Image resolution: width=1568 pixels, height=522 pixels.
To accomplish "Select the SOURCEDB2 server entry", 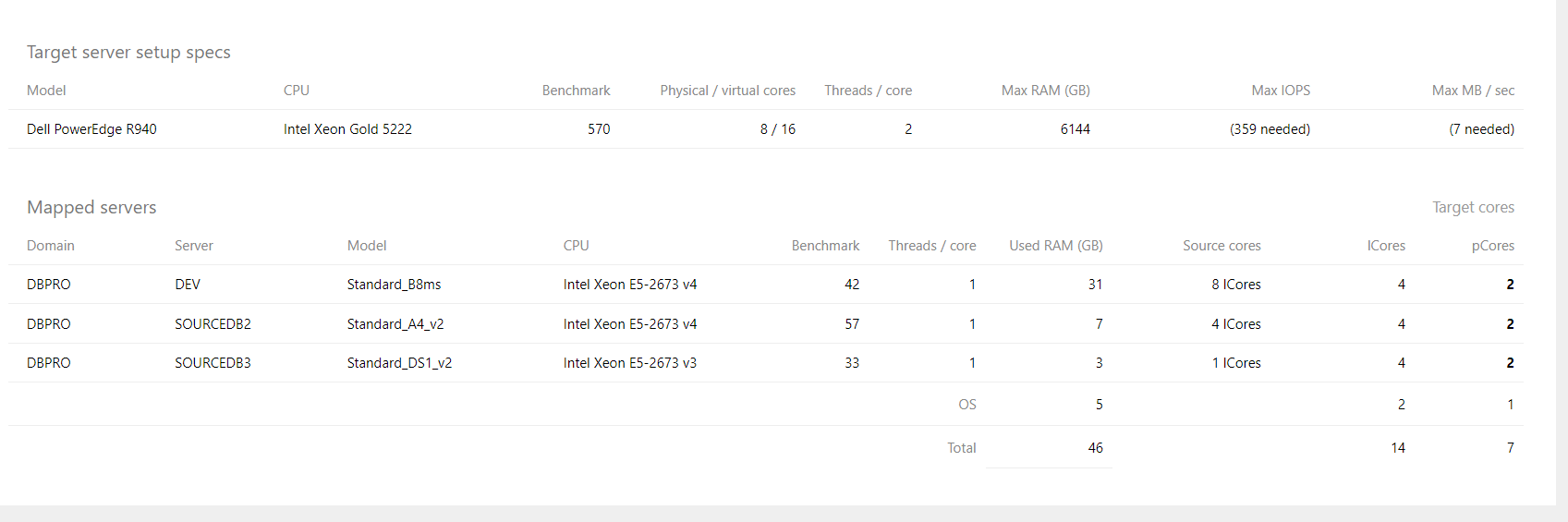I will click(x=213, y=324).
